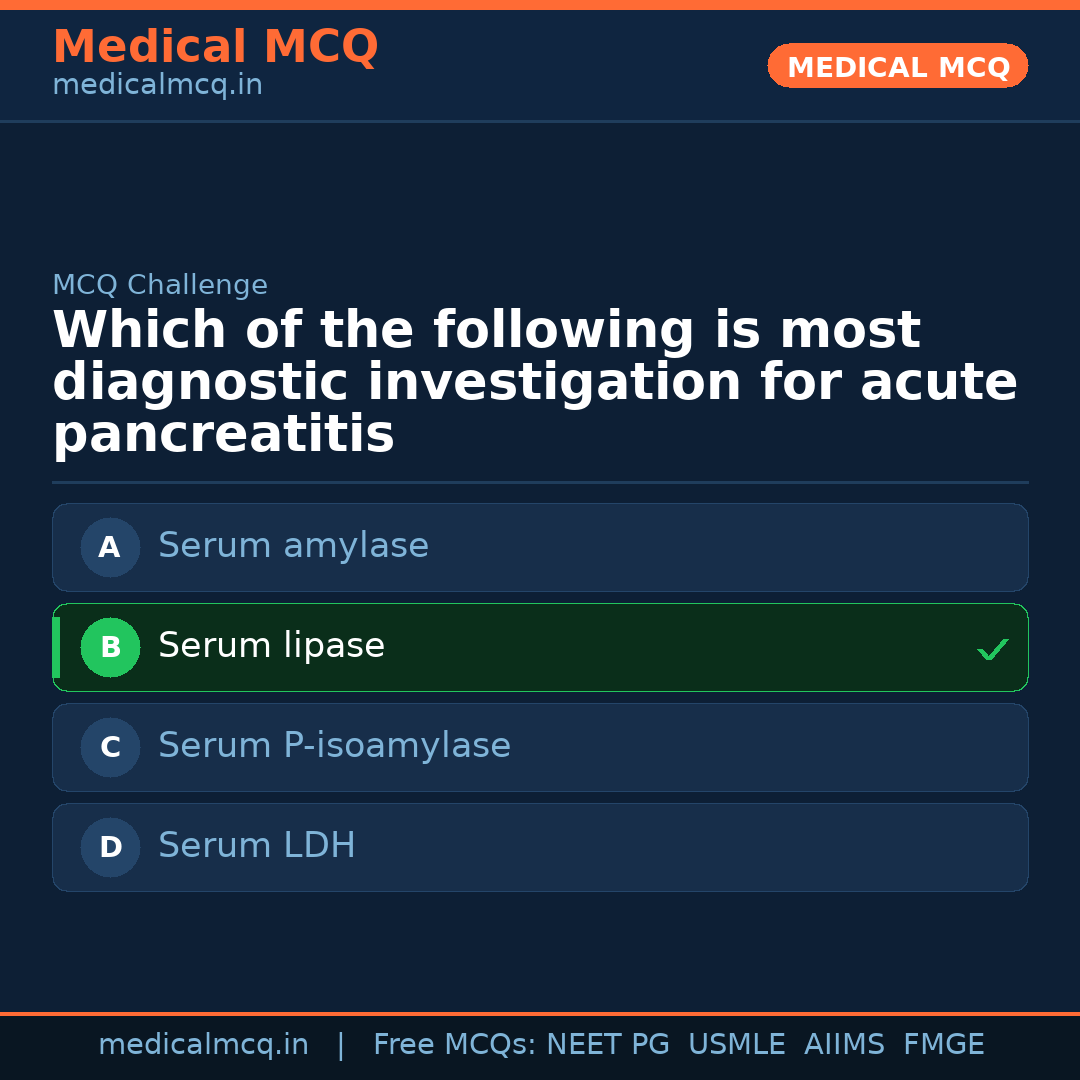This screenshot has width=1080, height=1080.
Task: Click the D option letter circle
Action: (x=110, y=847)
